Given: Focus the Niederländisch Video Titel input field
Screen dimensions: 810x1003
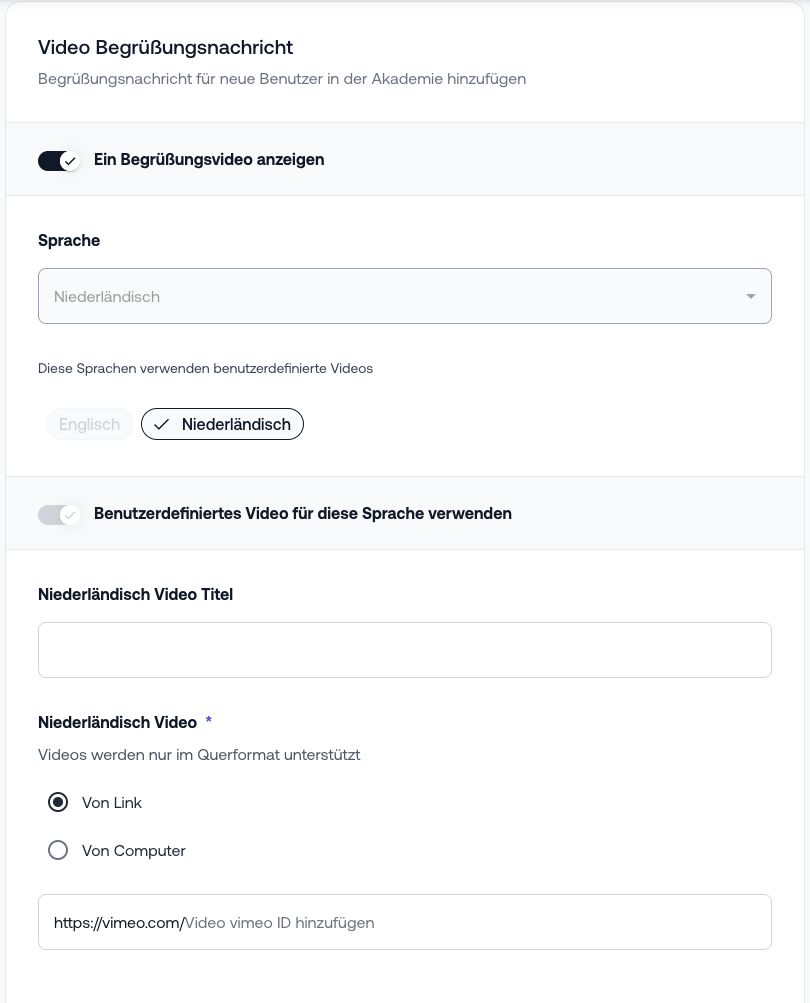Looking at the screenshot, I should tap(404, 650).
